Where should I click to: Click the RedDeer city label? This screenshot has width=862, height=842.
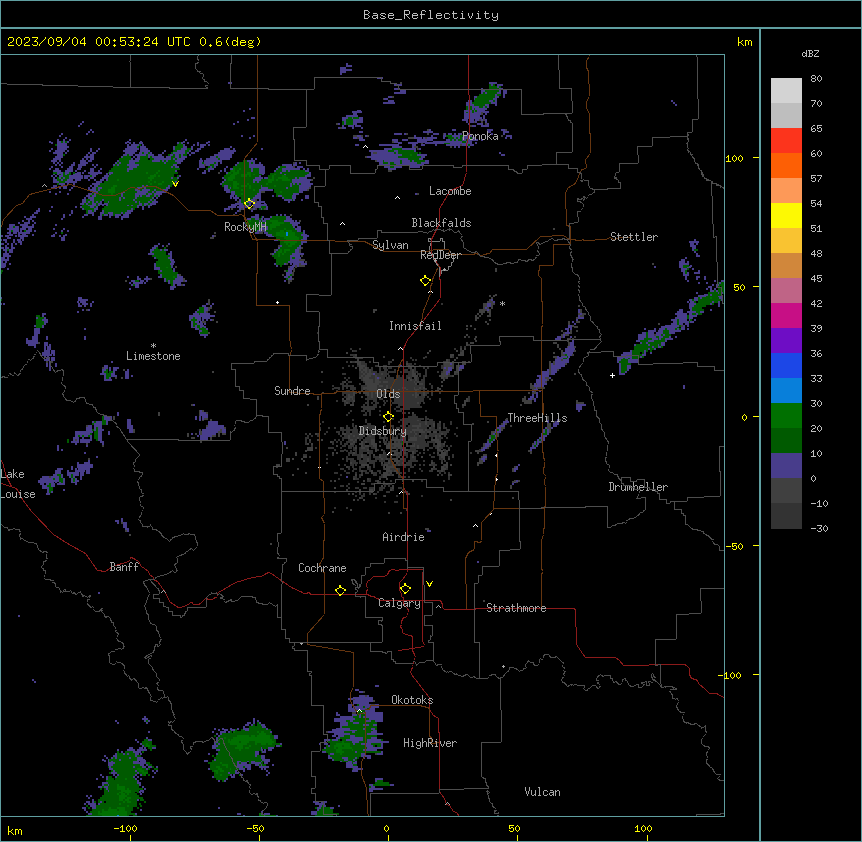point(440,255)
